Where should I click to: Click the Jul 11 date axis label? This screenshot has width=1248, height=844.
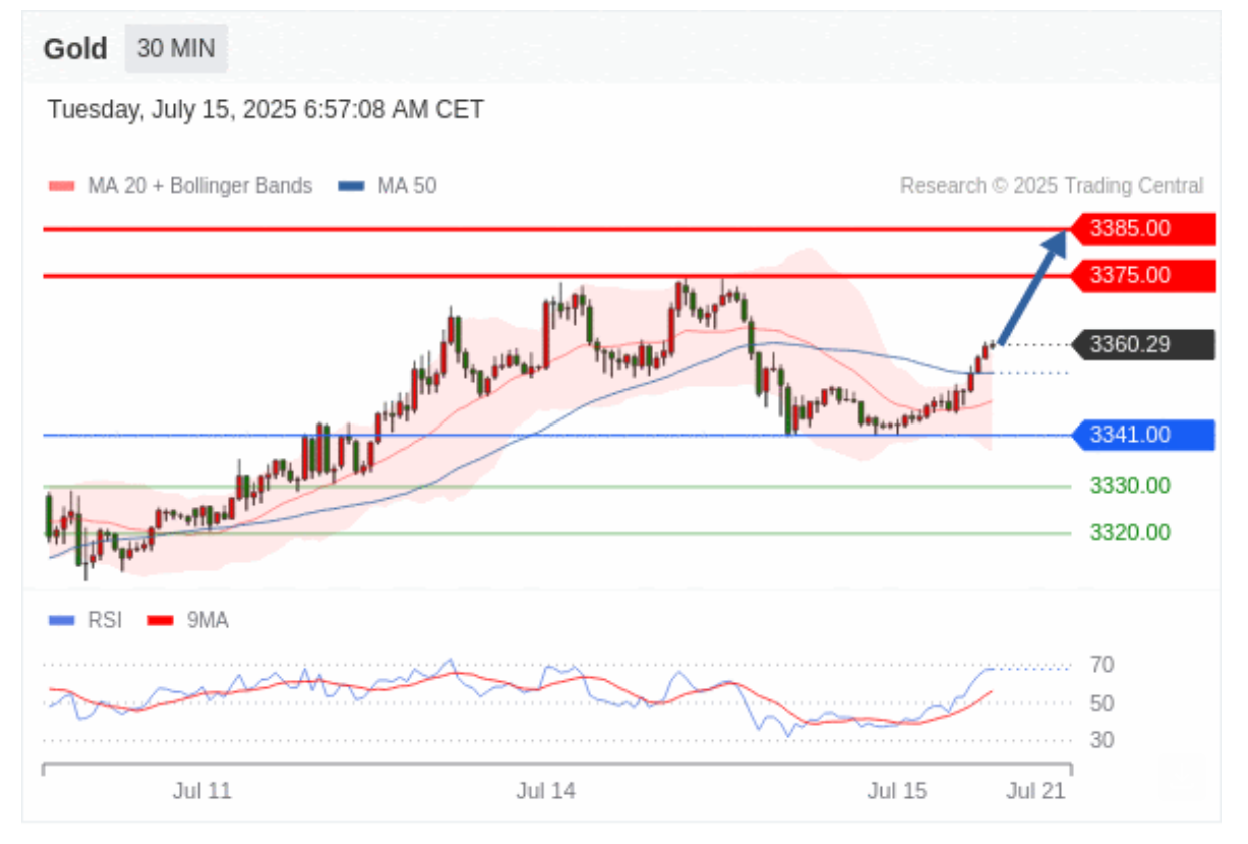tap(202, 791)
